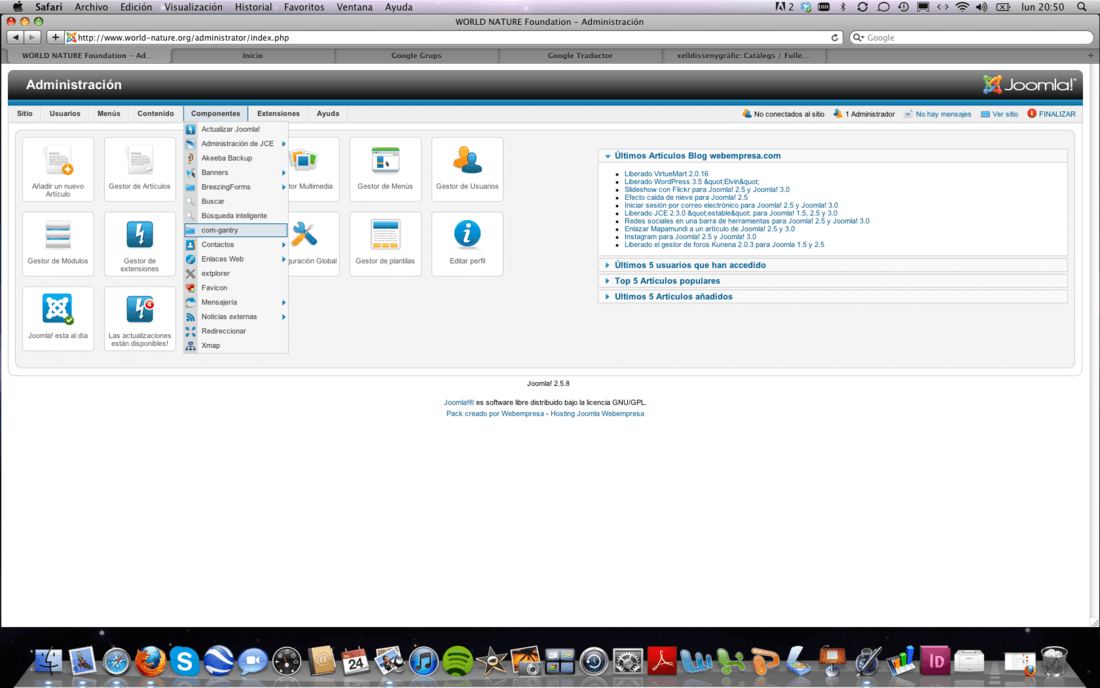The width and height of the screenshot is (1100, 688).
Task: Click the add bookmark plus button
Action: click(55, 37)
